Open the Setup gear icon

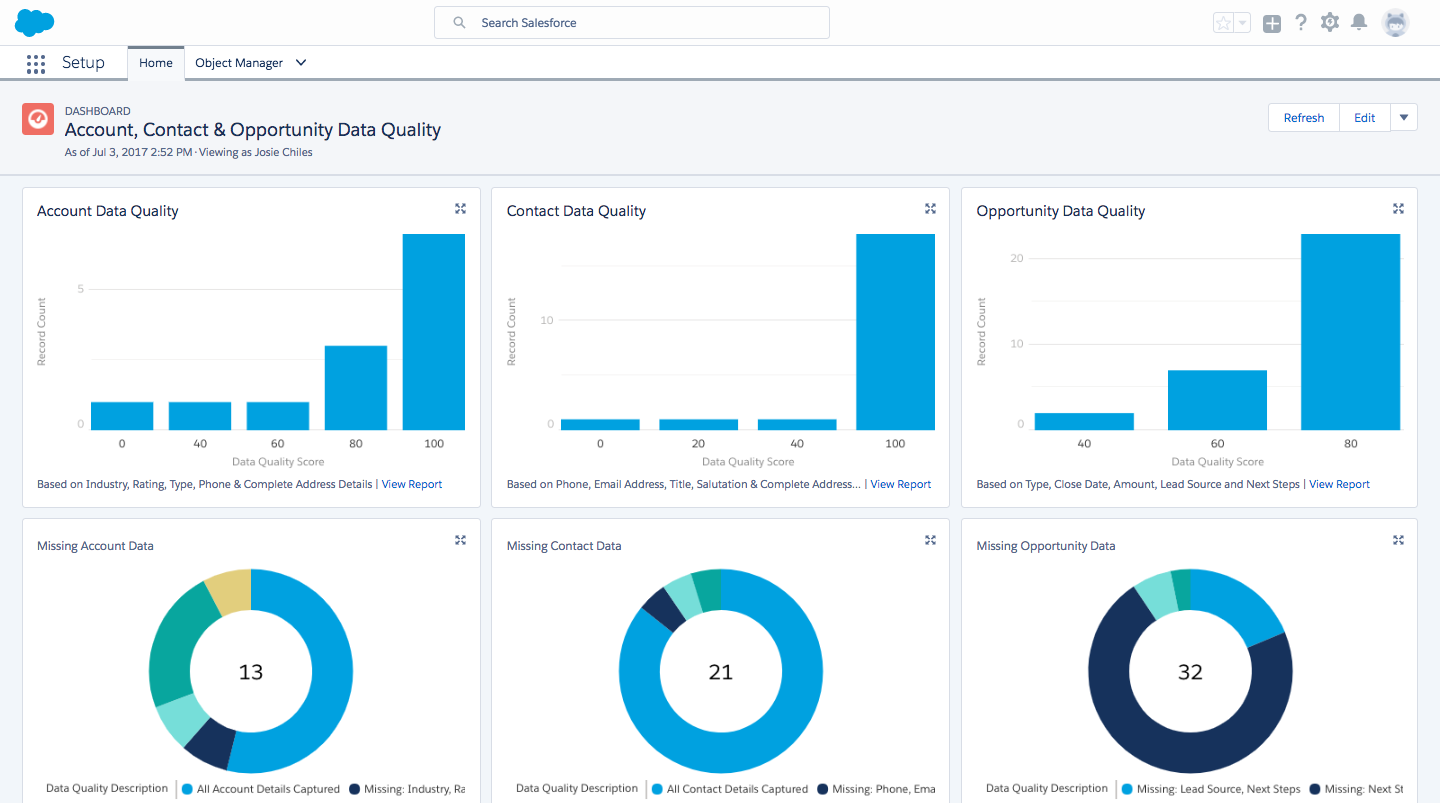pyautogui.click(x=1330, y=22)
